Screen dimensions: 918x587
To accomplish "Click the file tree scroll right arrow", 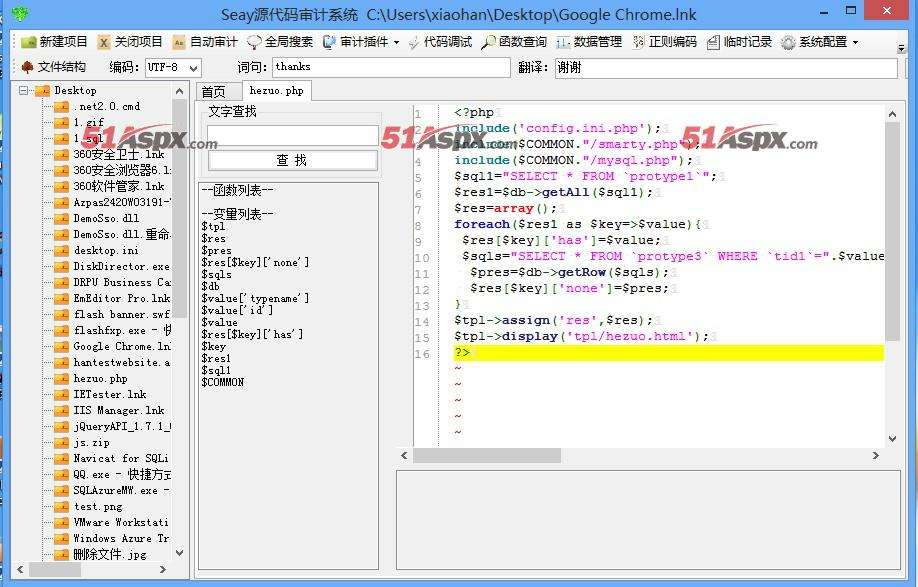I will 163,569.
